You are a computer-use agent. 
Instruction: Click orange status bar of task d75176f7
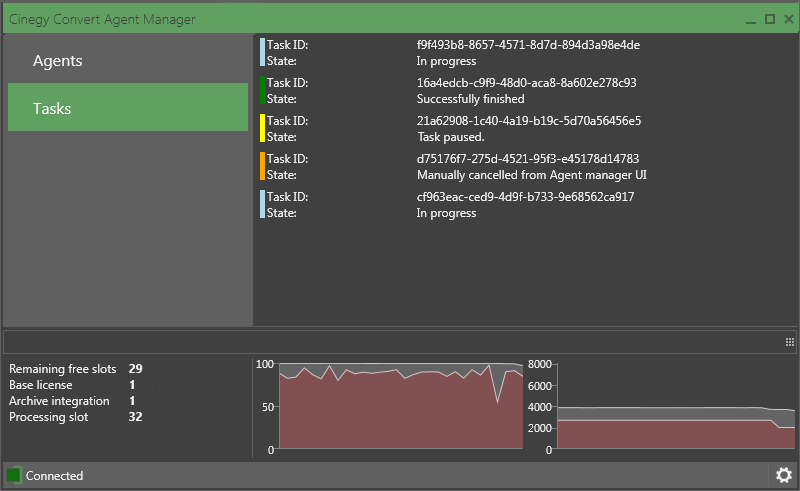click(x=262, y=166)
